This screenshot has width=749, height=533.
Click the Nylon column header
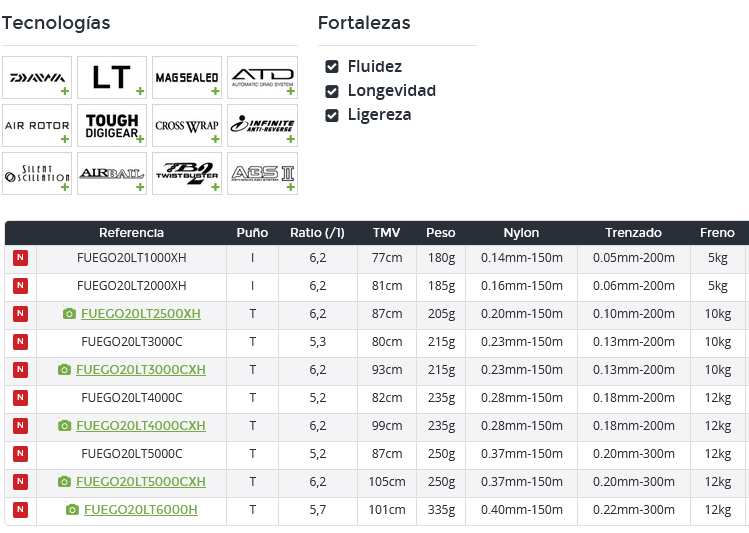pyautogui.click(x=521, y=233)
